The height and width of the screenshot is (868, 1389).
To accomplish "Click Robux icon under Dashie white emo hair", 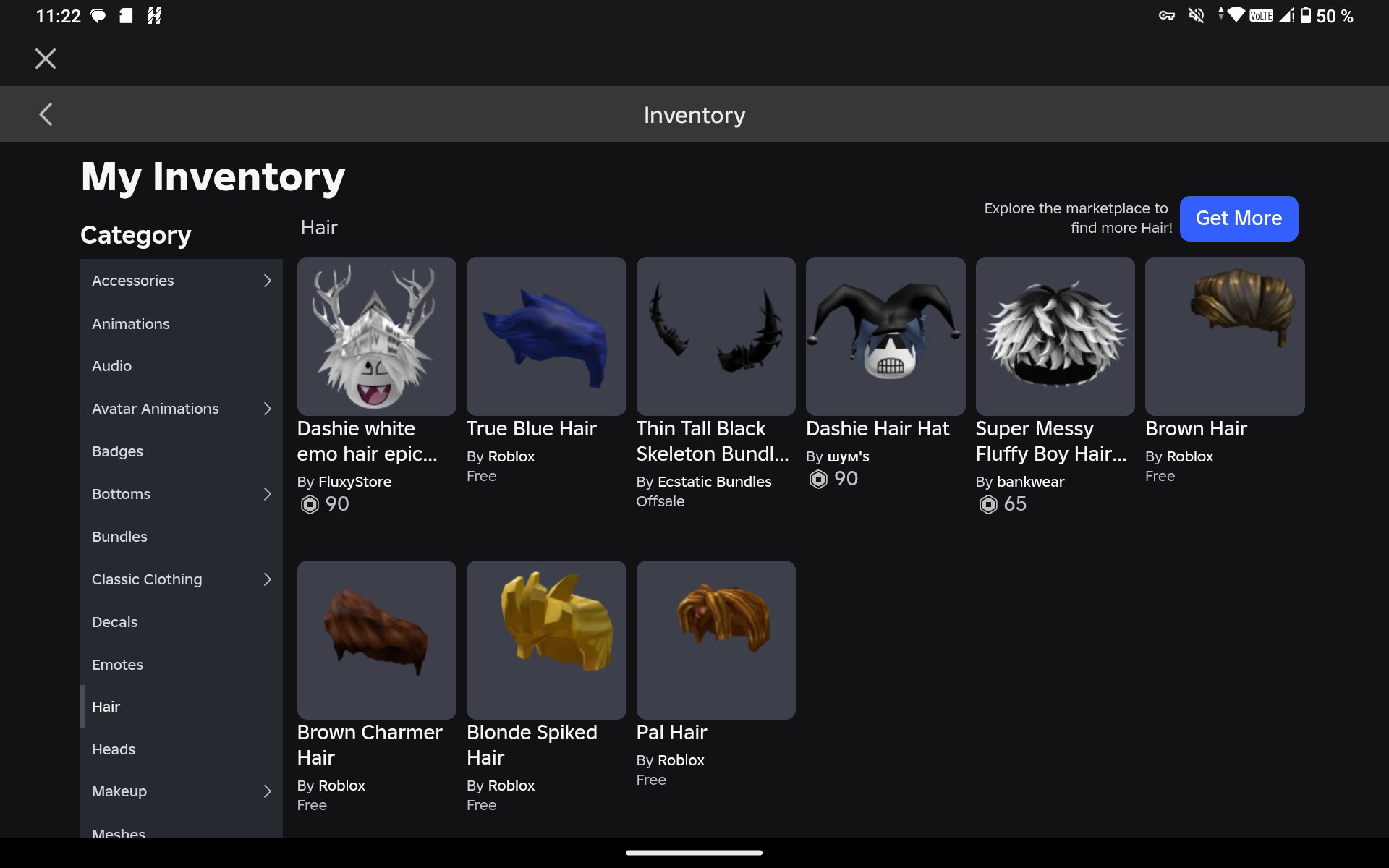I will [x=310, y=504].
